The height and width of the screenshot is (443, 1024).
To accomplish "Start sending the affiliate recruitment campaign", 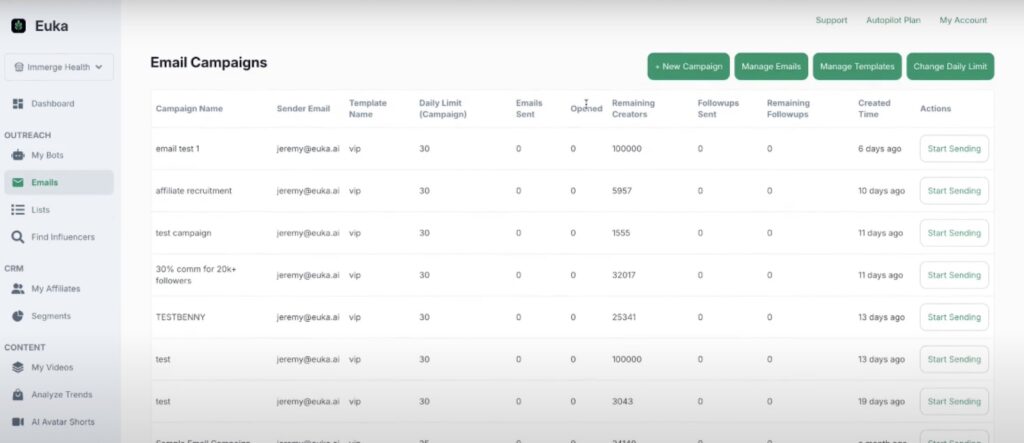I will [954, 191].
